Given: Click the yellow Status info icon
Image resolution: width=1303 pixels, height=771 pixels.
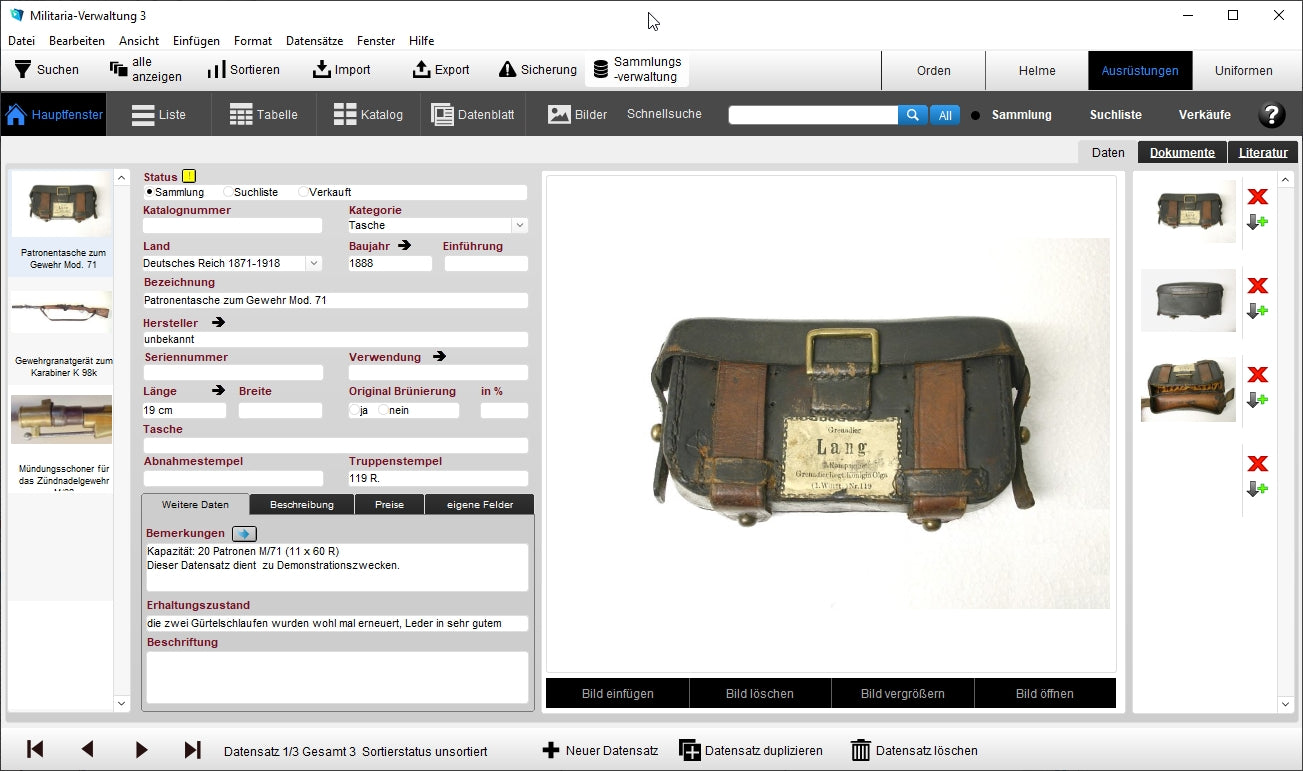Looking at the screenshot, I should coord(189,177).
